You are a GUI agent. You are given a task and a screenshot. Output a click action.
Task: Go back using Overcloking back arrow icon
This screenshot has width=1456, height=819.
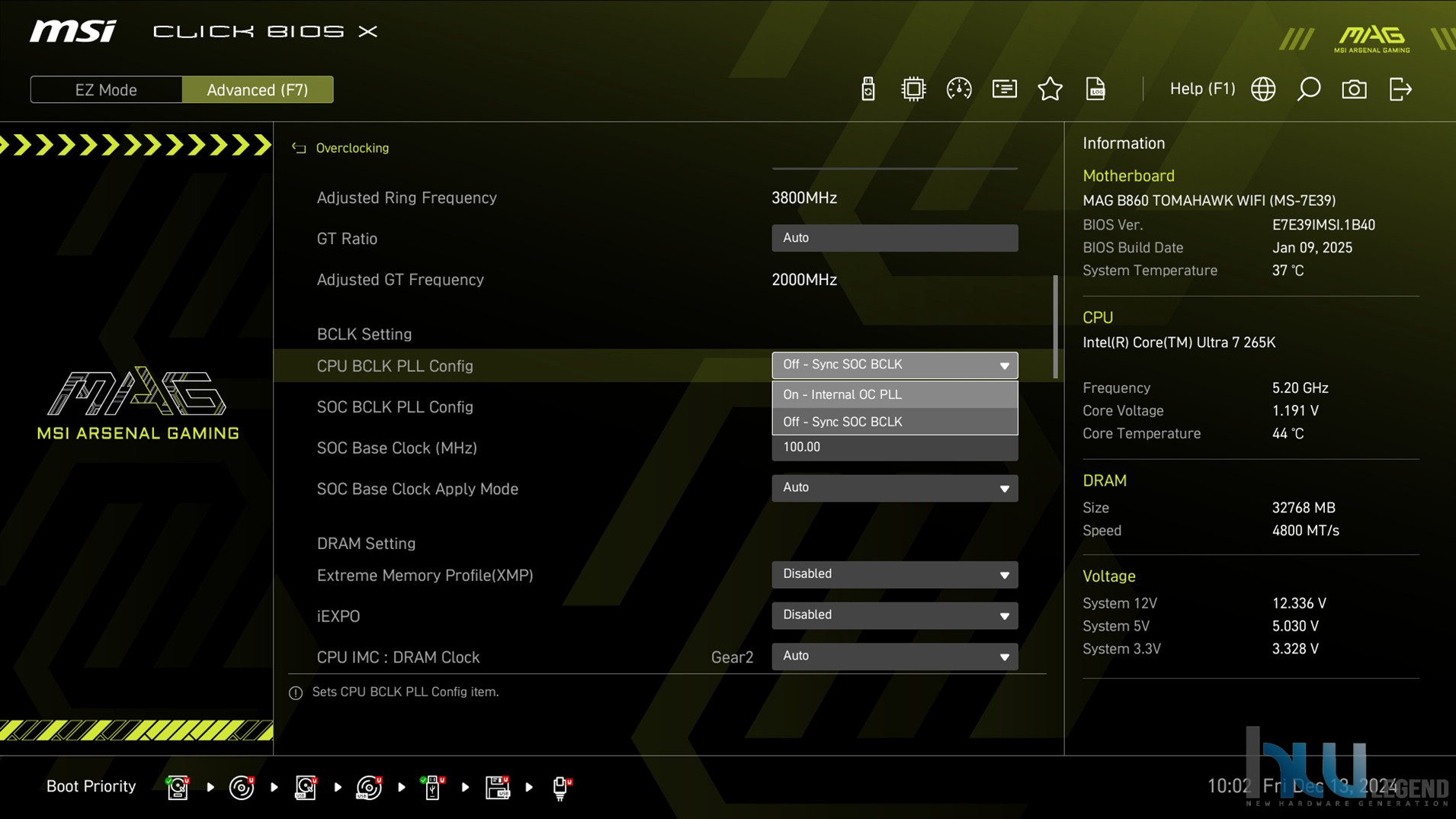298,148
